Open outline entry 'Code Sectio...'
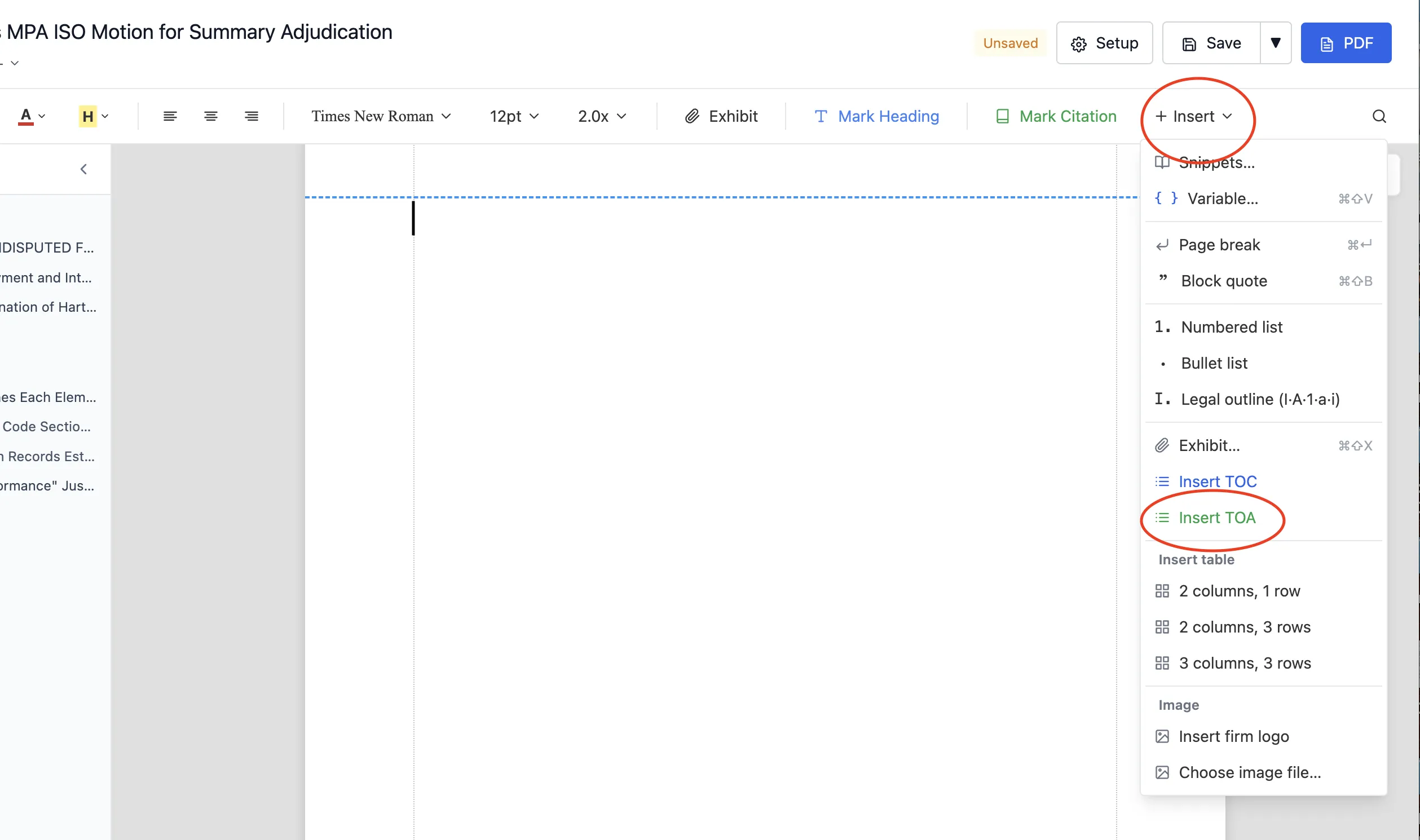 point(46,426)
